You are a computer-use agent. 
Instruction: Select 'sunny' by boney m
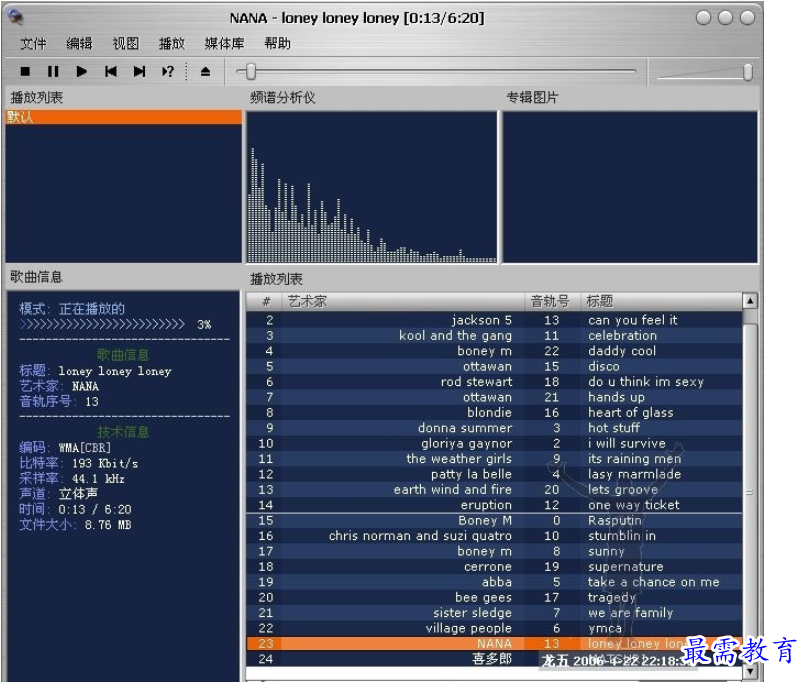coord(494,551)
